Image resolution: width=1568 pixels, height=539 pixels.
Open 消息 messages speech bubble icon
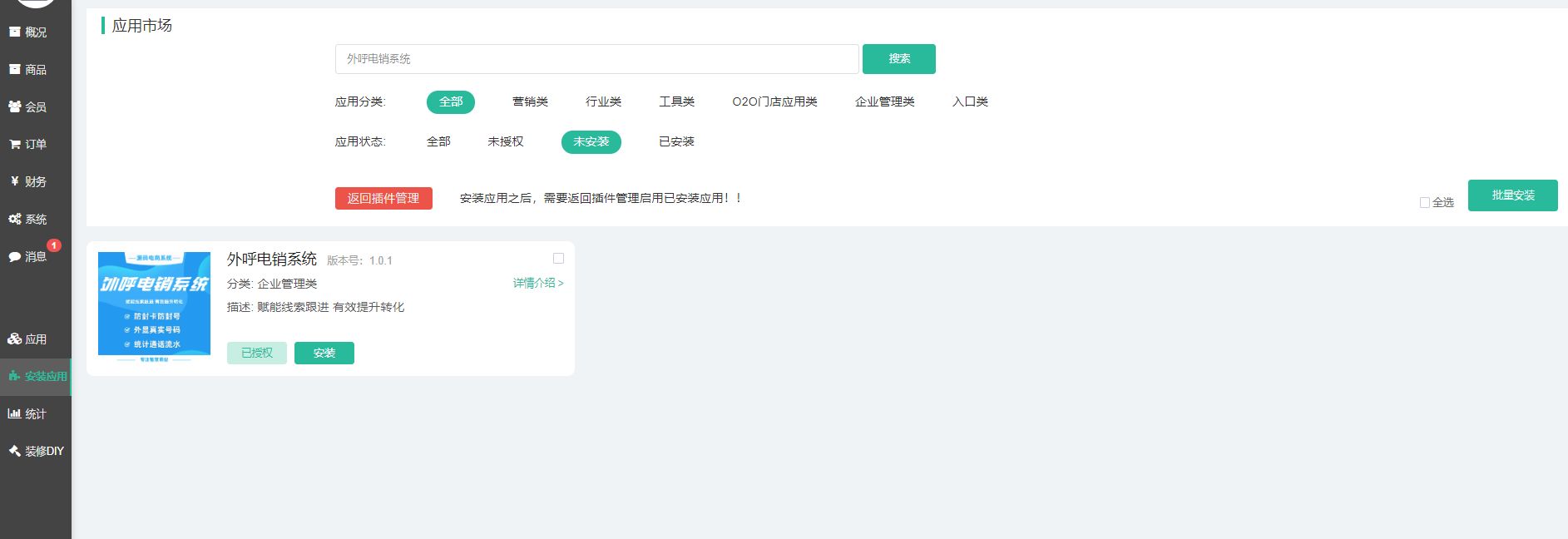tap(14, 256)
